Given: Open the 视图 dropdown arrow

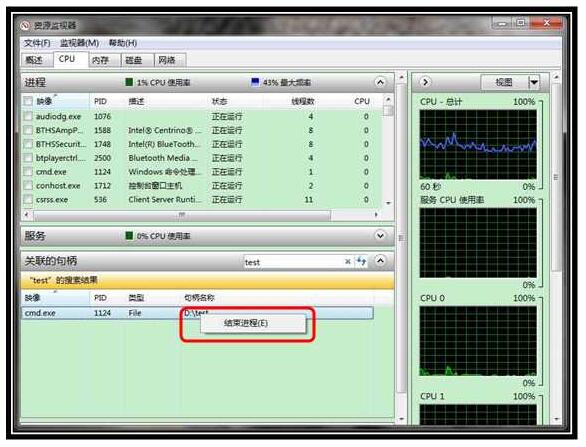Looking at the screenshot, I should 534,82.
